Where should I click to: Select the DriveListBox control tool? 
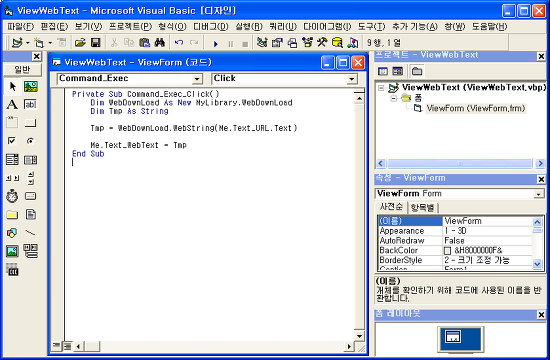click(31, 196)
